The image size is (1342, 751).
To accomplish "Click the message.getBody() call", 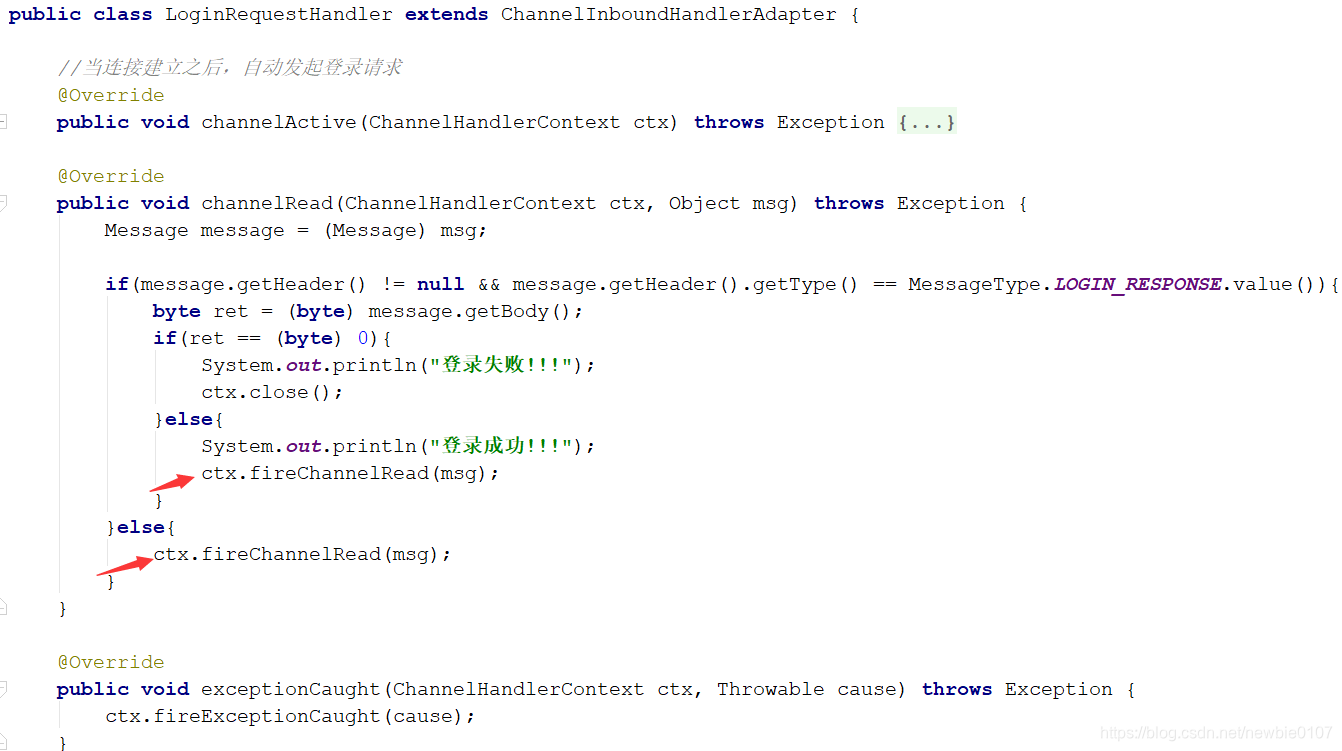I will (x=470, y=311).
